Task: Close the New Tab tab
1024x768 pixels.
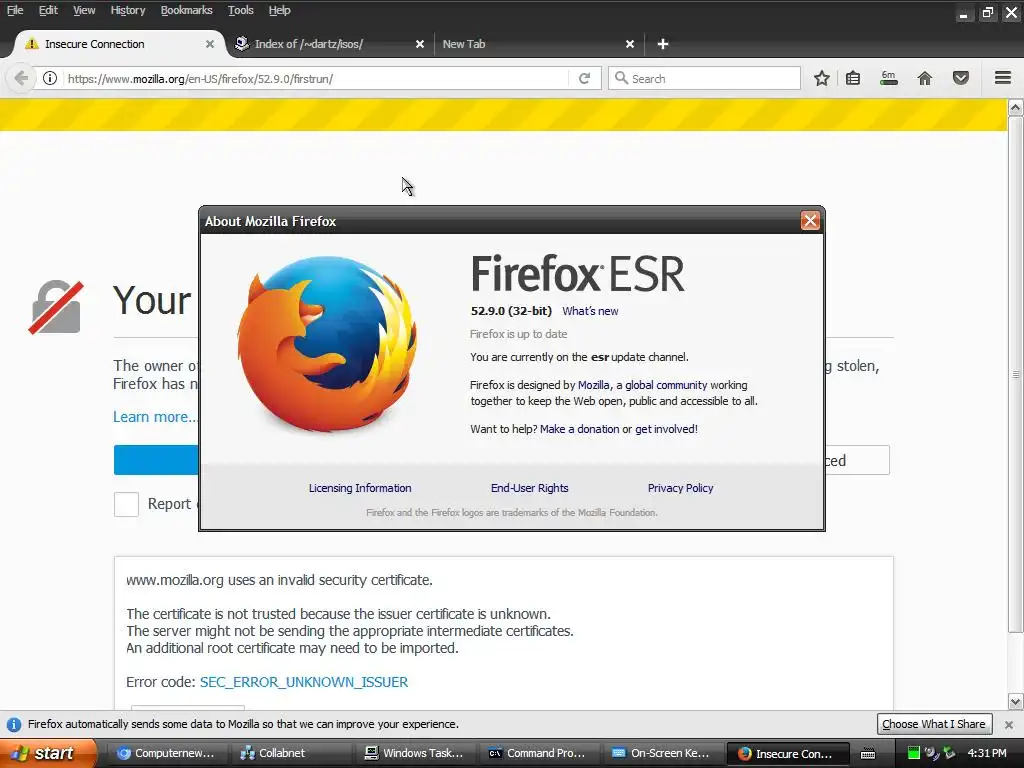Action: [x=630, y=44]
